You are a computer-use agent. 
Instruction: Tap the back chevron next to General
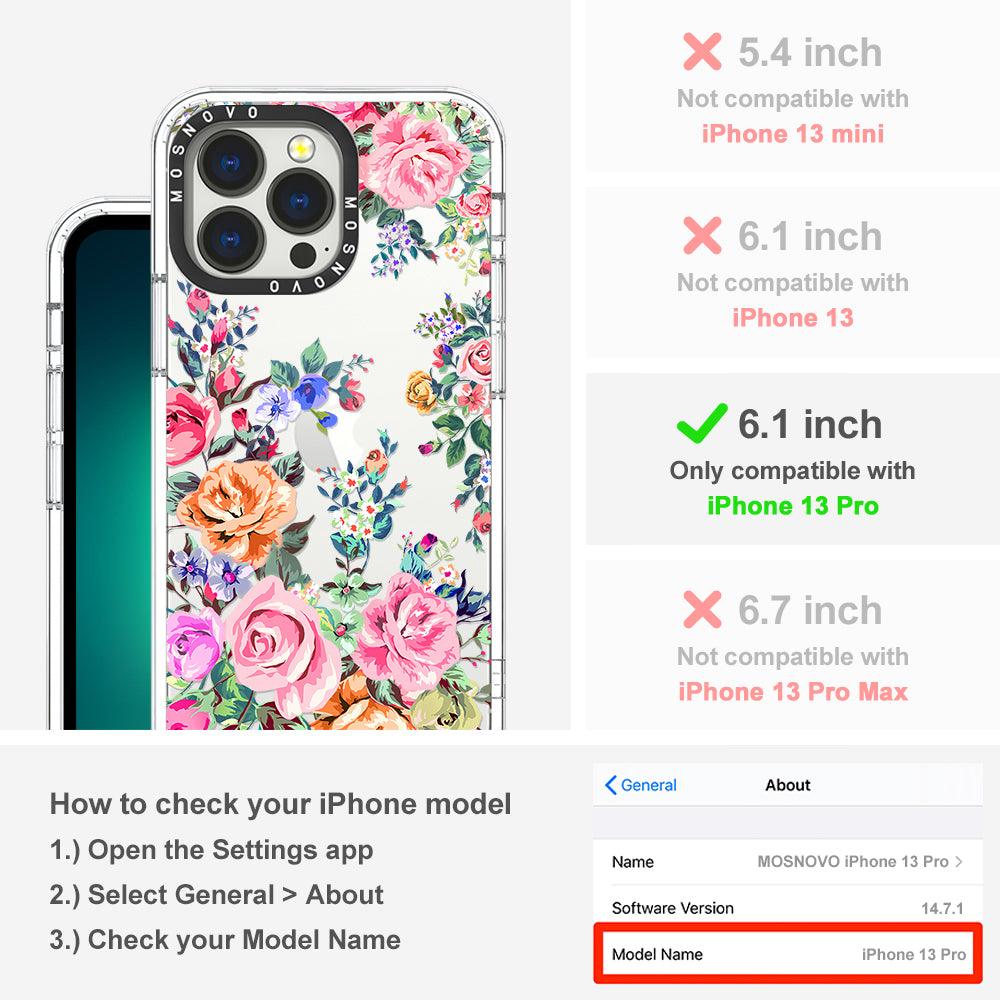(610, 785)
